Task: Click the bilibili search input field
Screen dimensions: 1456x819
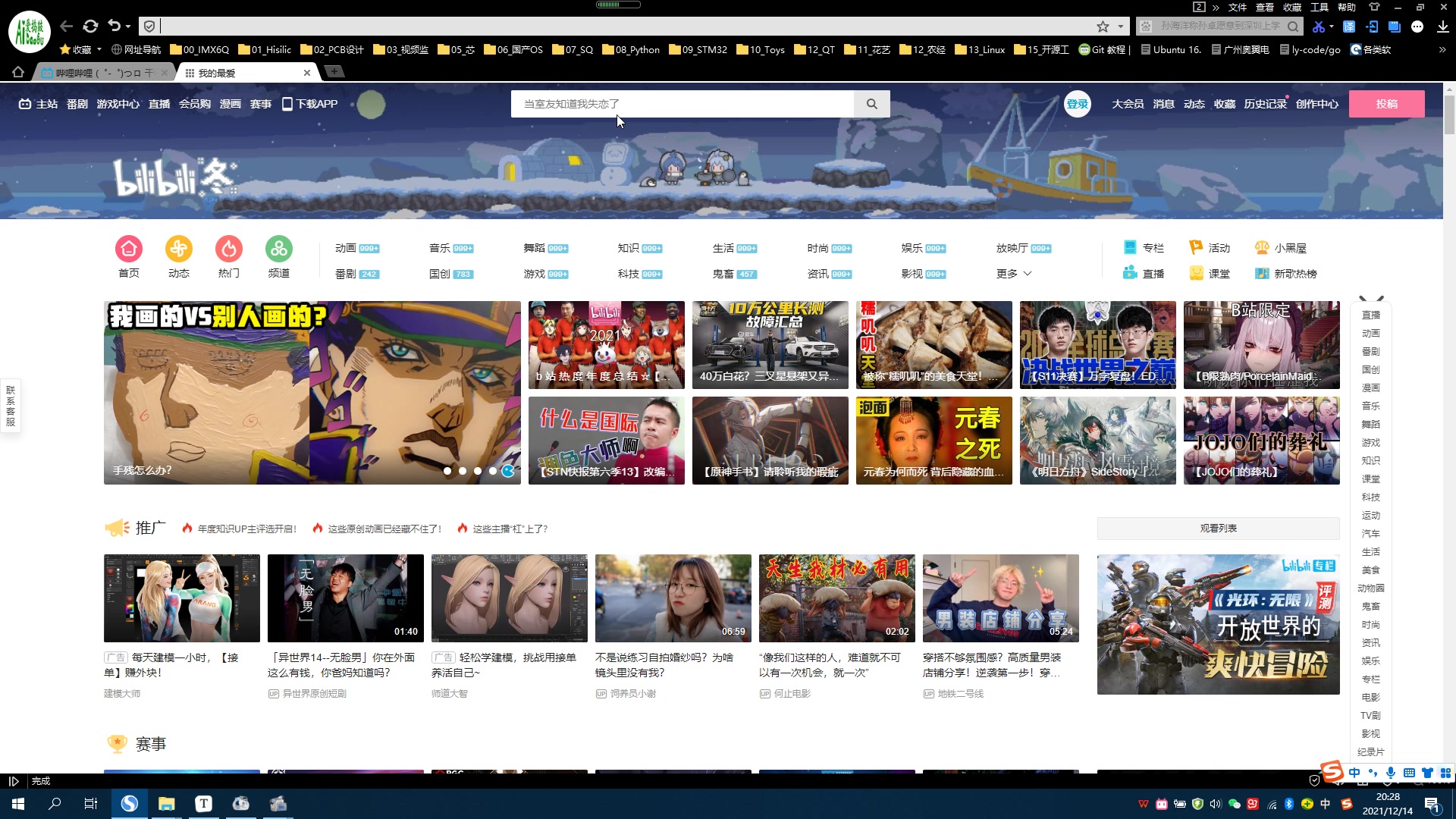Action: [682, 104]
